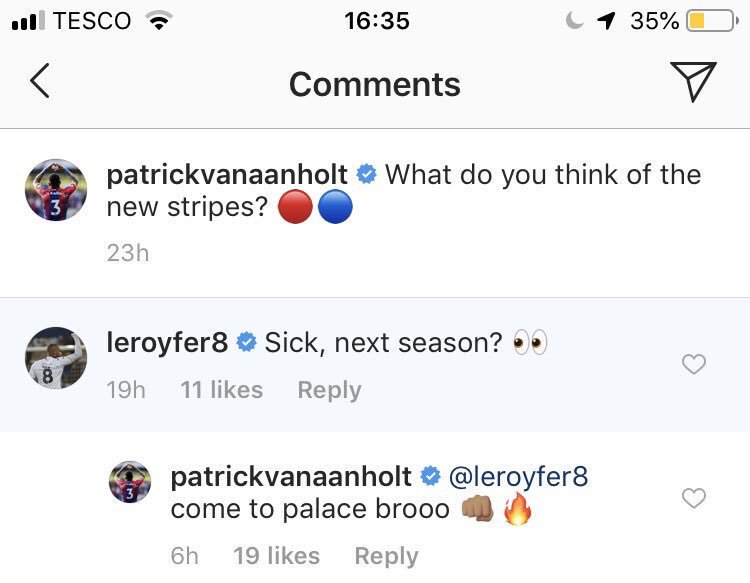
Task: Tap the red circle emoji in caption
Action: click(x=297, y=209)
